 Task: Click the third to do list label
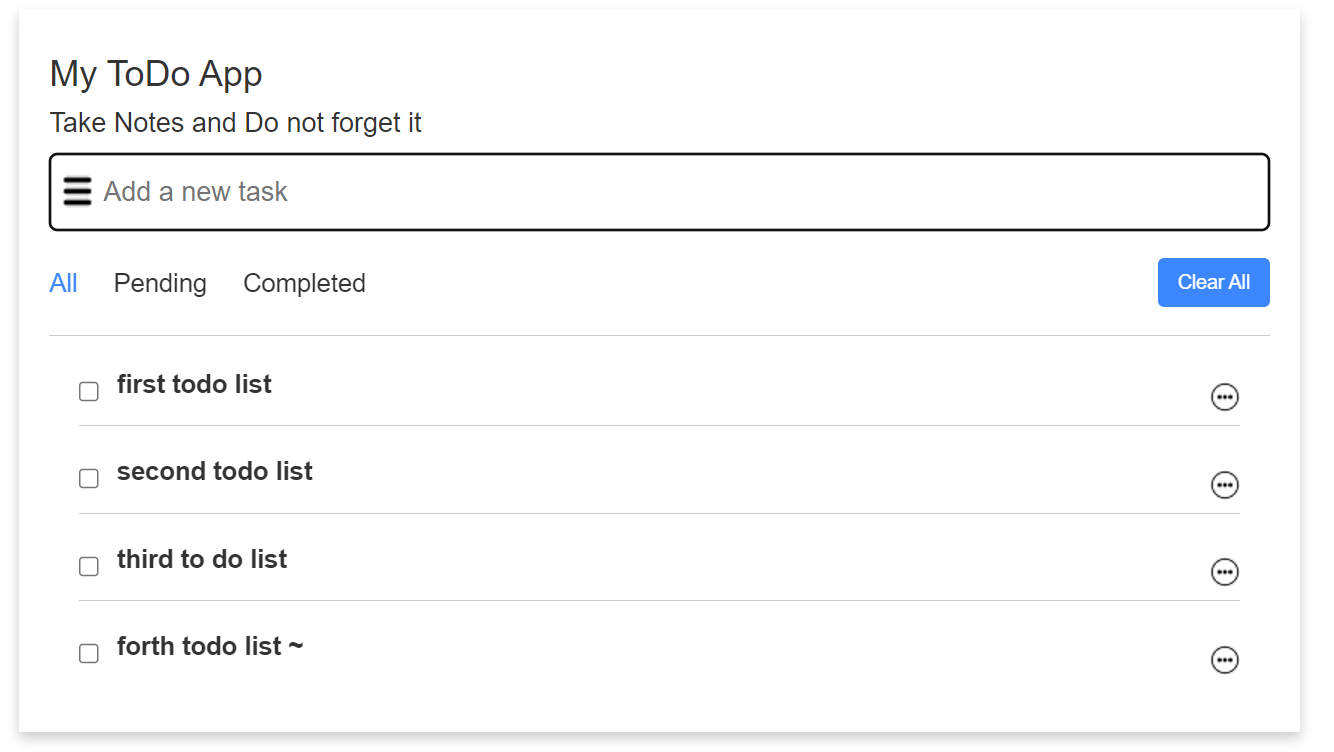pyautogui.click(x=201, y=559)
